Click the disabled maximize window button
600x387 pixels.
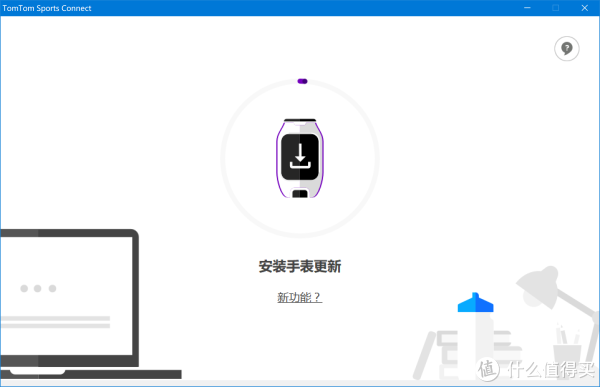pyautogui.click(x=556, y=8)
